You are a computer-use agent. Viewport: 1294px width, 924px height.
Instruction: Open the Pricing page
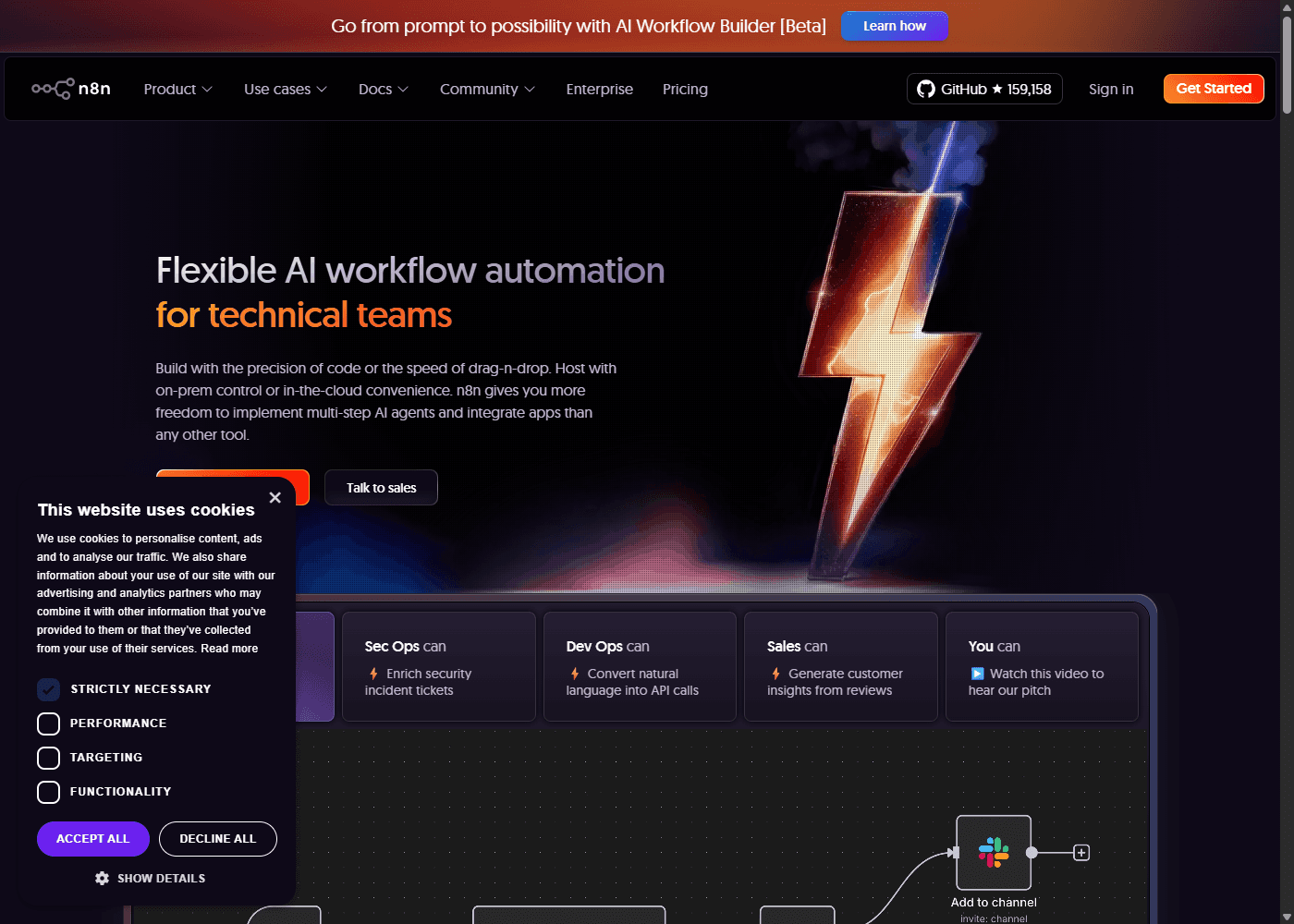click(685, 89)
